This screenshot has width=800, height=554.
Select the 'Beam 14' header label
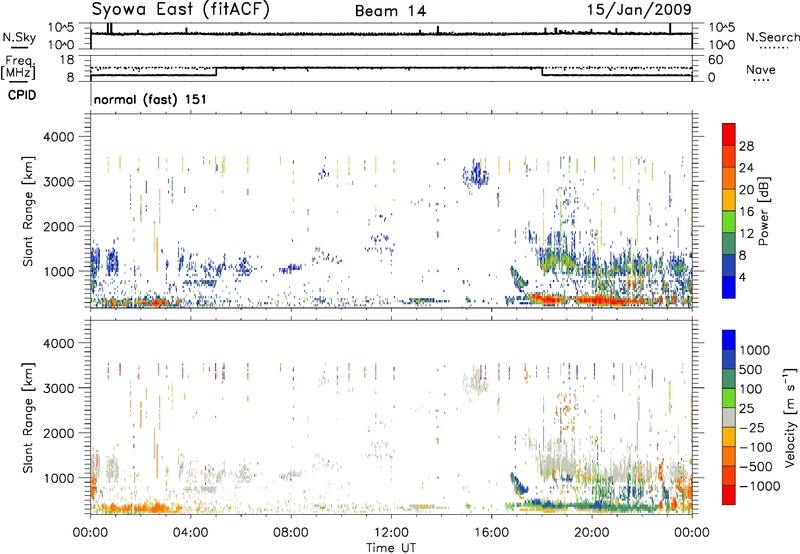(x=390, y=11)
